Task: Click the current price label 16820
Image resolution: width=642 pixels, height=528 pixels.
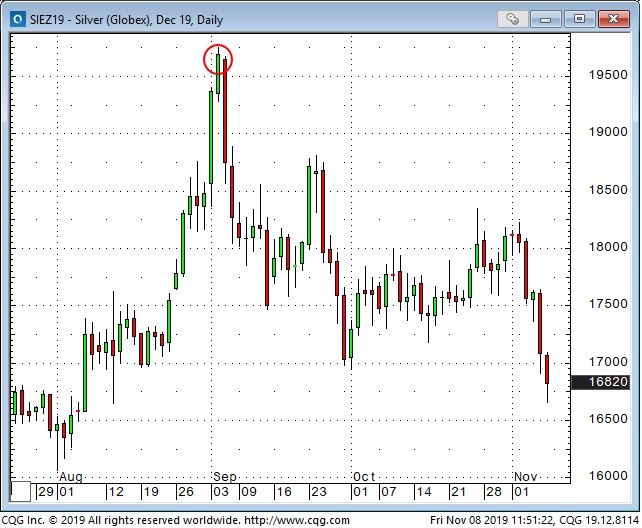Action: pyautogui.click(x=601, y=382)
